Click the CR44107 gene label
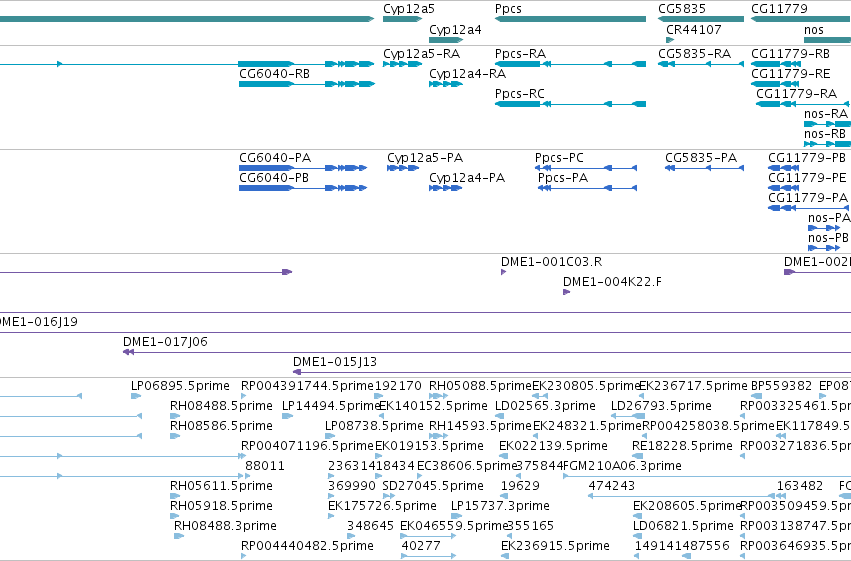This screenshot has height=561, width=851. click(x=694, y=30)
